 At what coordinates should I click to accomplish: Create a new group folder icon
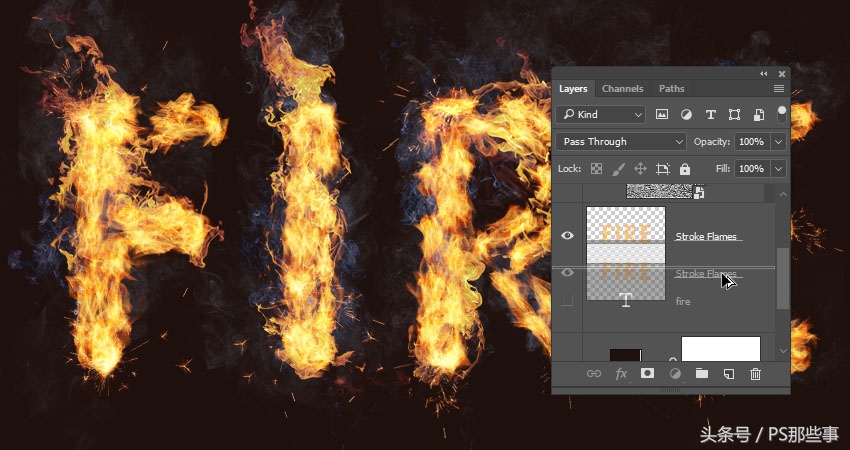pyautogui.click(x=702, y=373)
